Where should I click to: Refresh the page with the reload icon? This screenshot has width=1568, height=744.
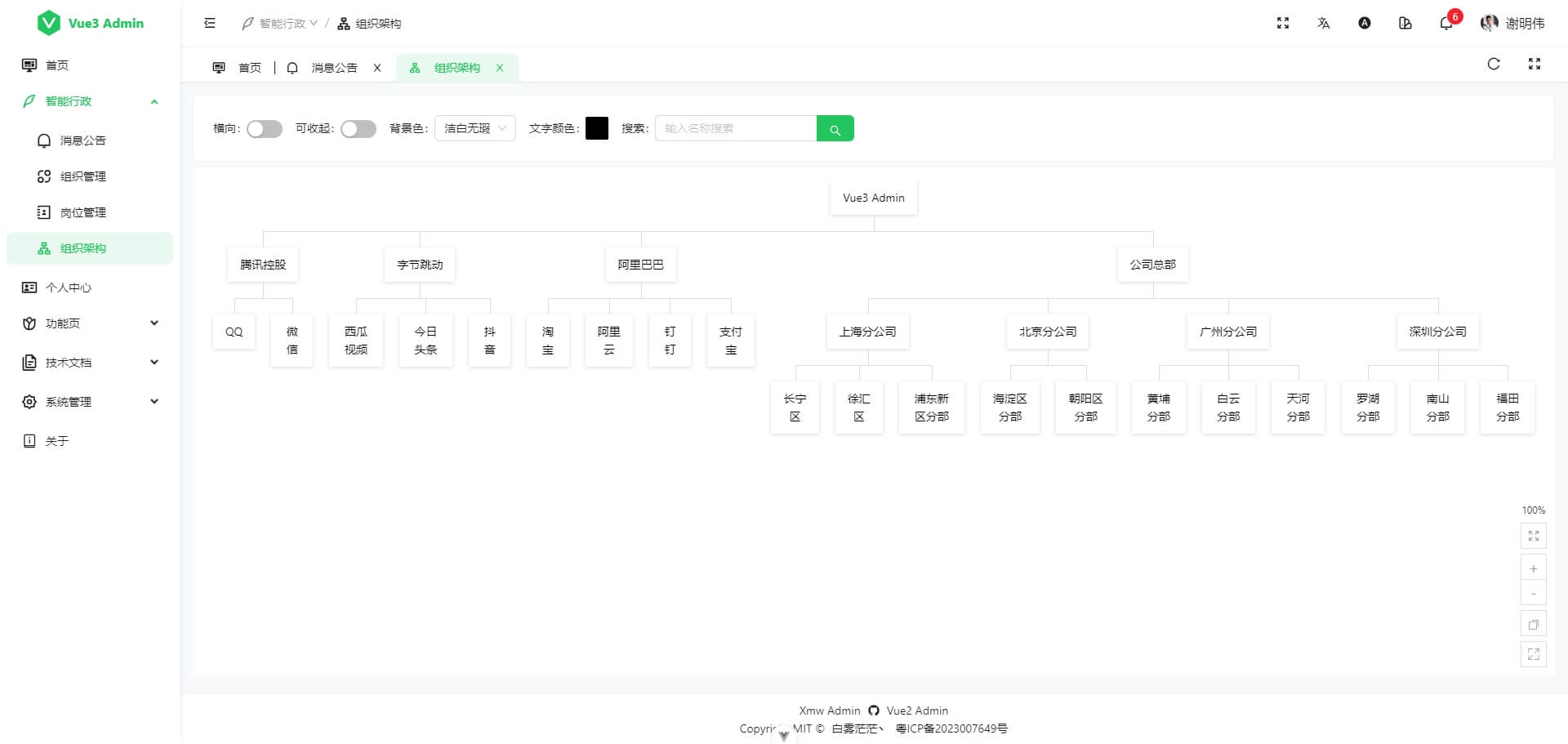[x=1493, y=64]
